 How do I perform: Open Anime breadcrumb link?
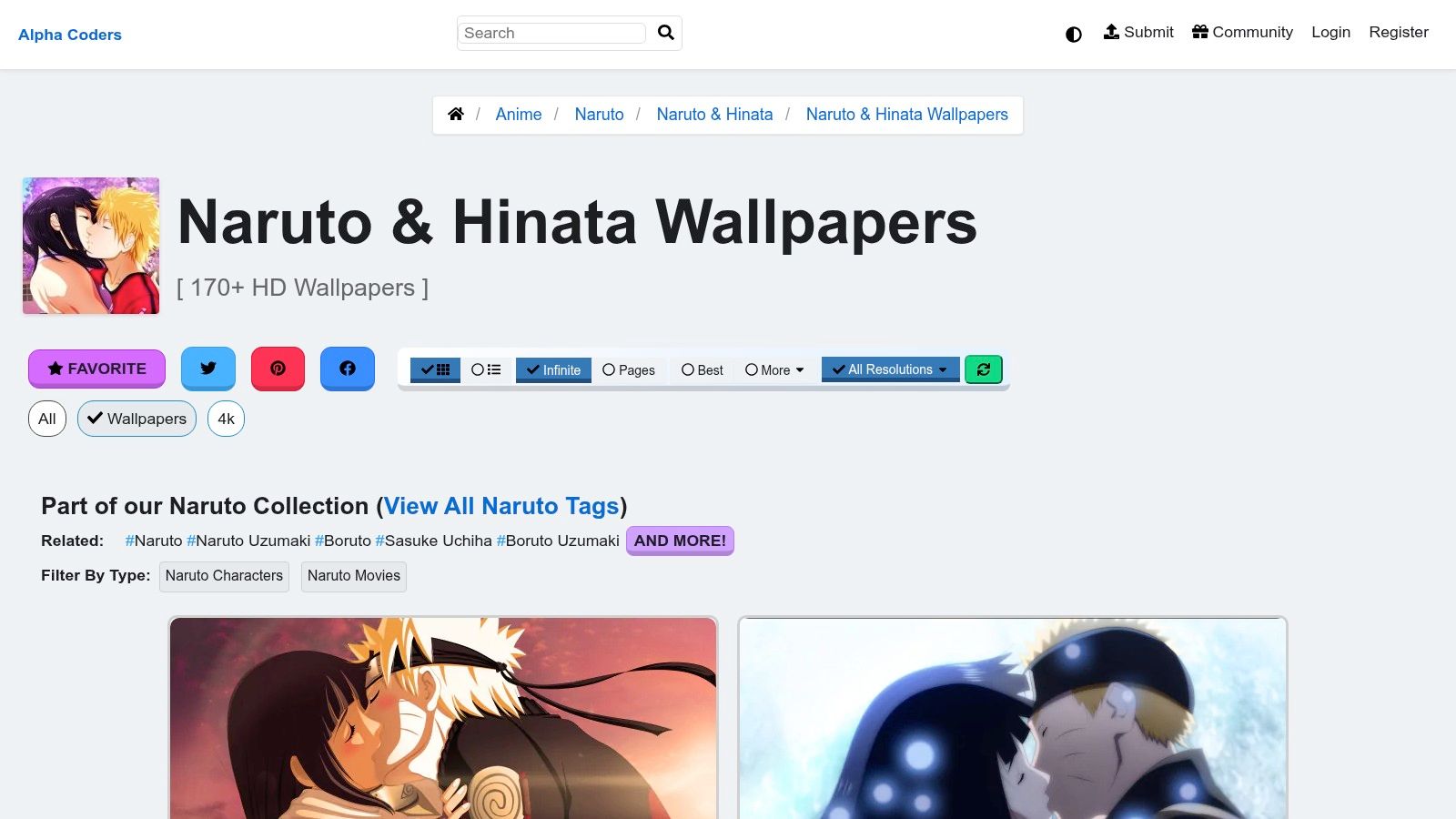click(x=519, y=114)
